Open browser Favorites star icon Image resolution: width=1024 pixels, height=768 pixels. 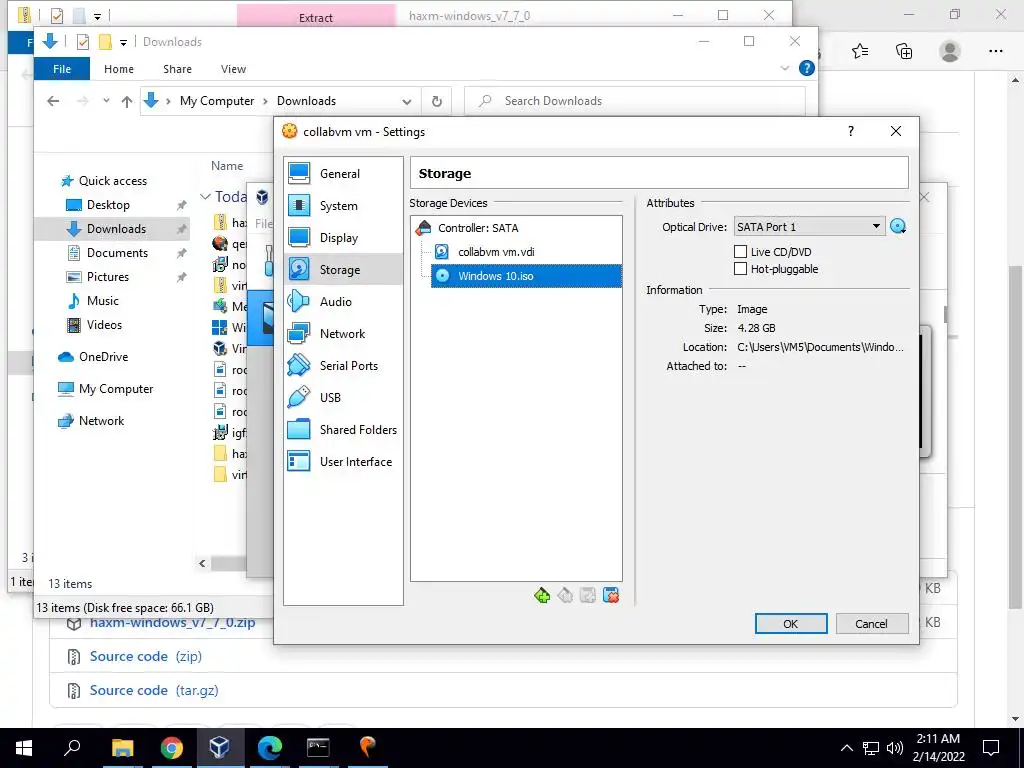860,51
